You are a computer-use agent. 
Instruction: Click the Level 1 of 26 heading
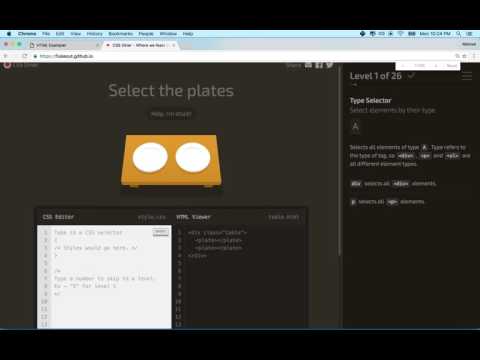[x=376, y=76]
